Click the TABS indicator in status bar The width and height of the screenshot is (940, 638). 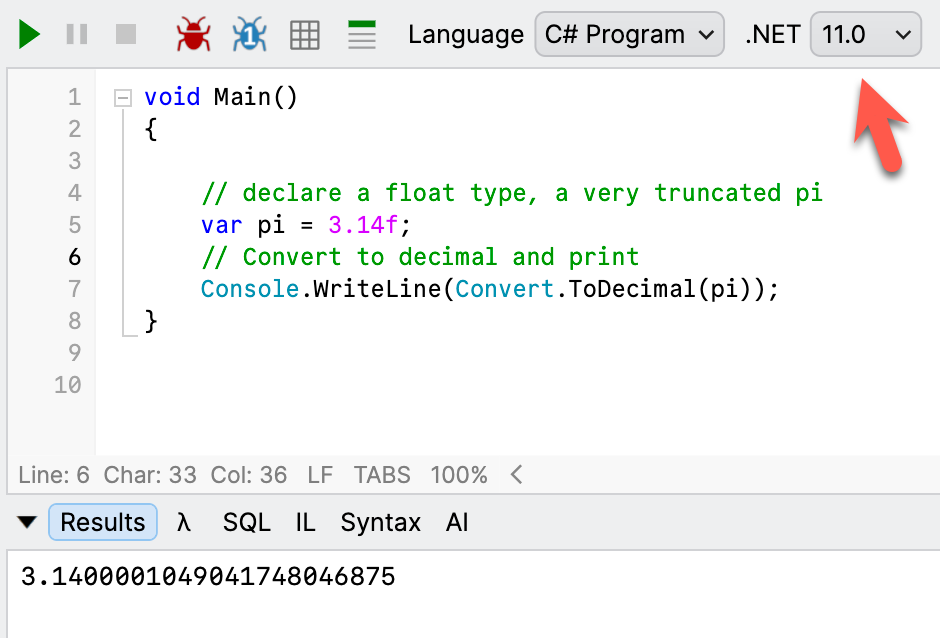tap(382, 475)
